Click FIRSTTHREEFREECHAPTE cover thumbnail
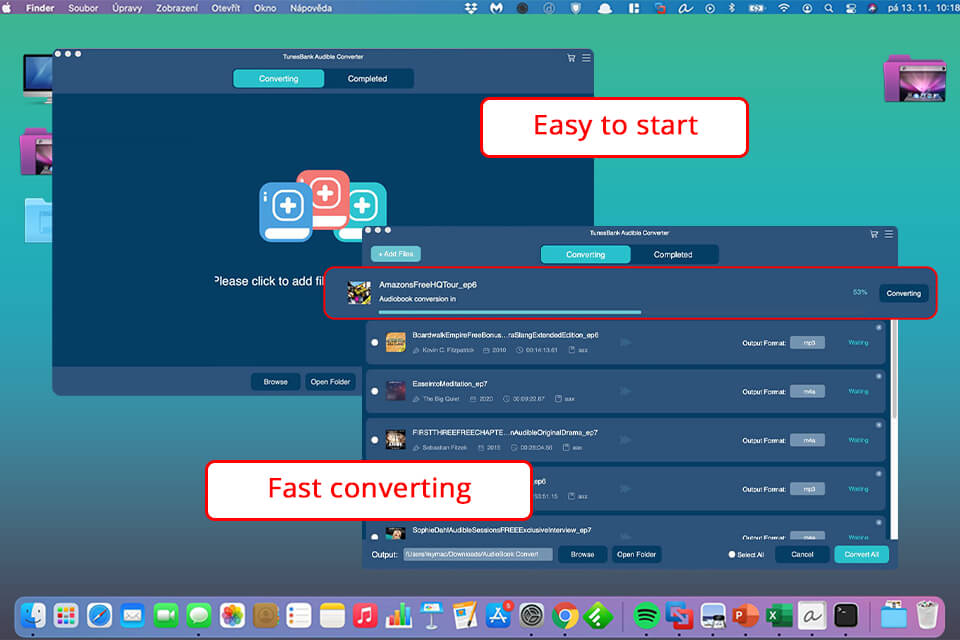Image resolution: width=960 pixels, height=640 pixels. pos(396,440)
